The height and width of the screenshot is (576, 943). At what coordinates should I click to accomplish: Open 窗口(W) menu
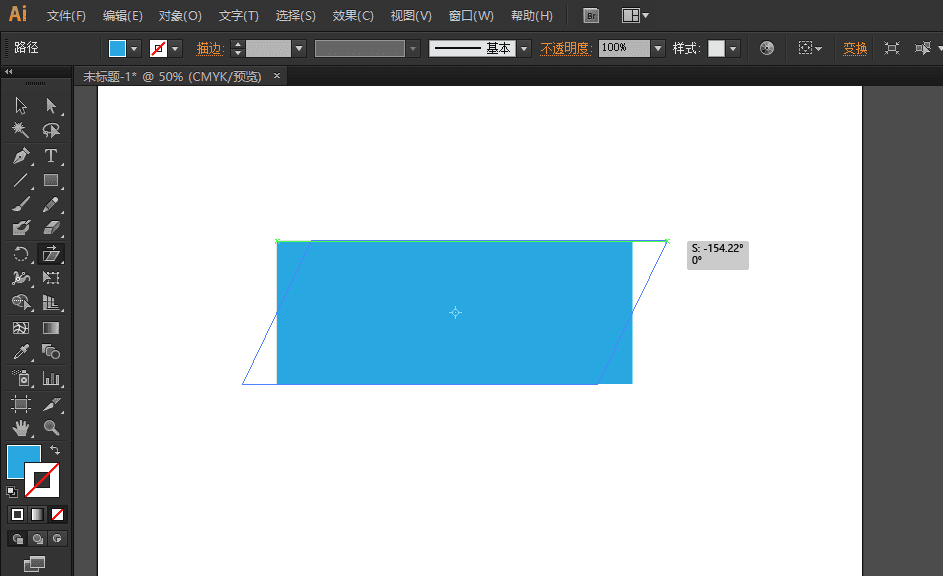(471, 16)
